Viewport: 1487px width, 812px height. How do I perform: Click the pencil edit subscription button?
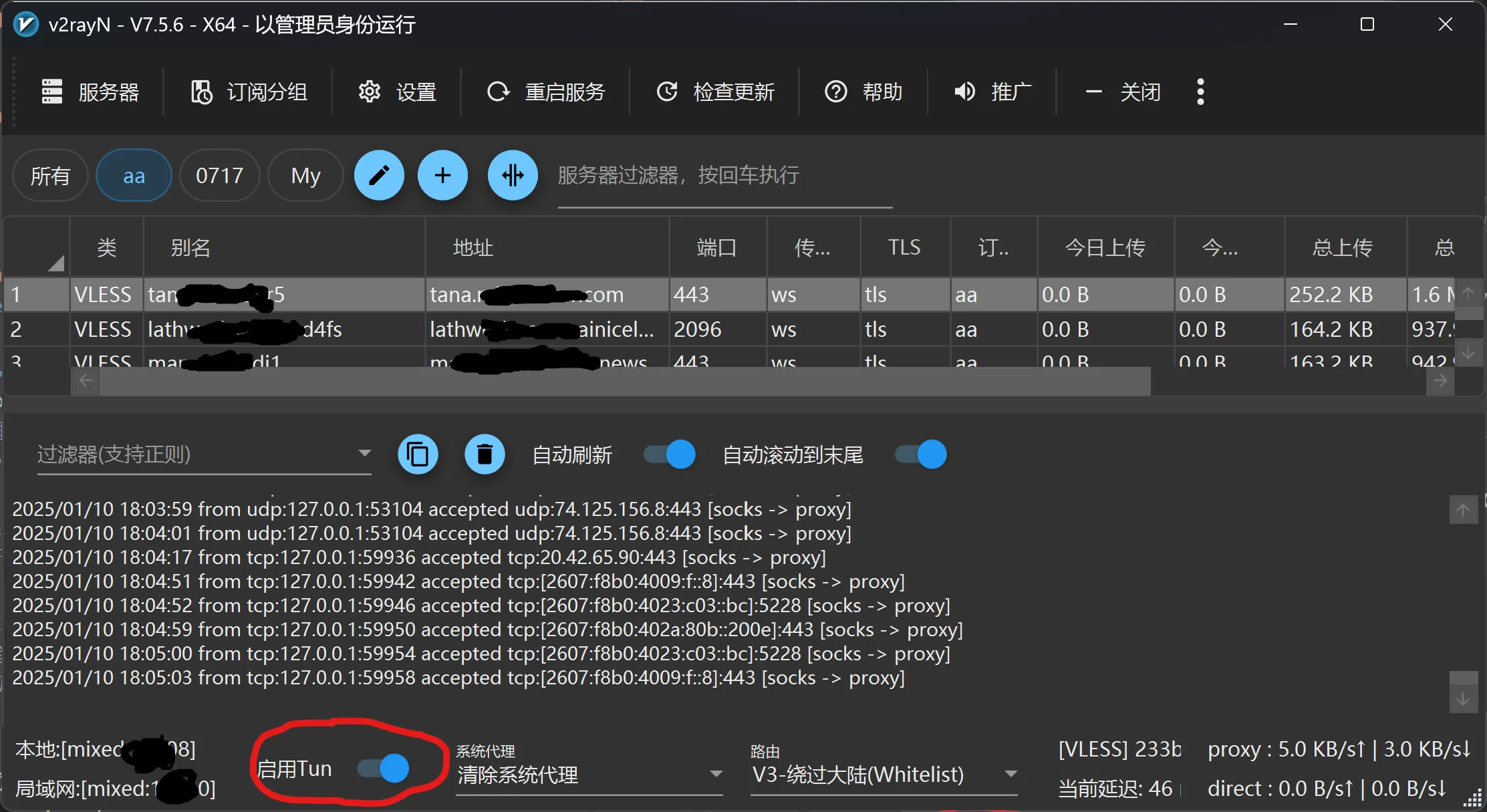pyautogui.click(x=379, y=175)
